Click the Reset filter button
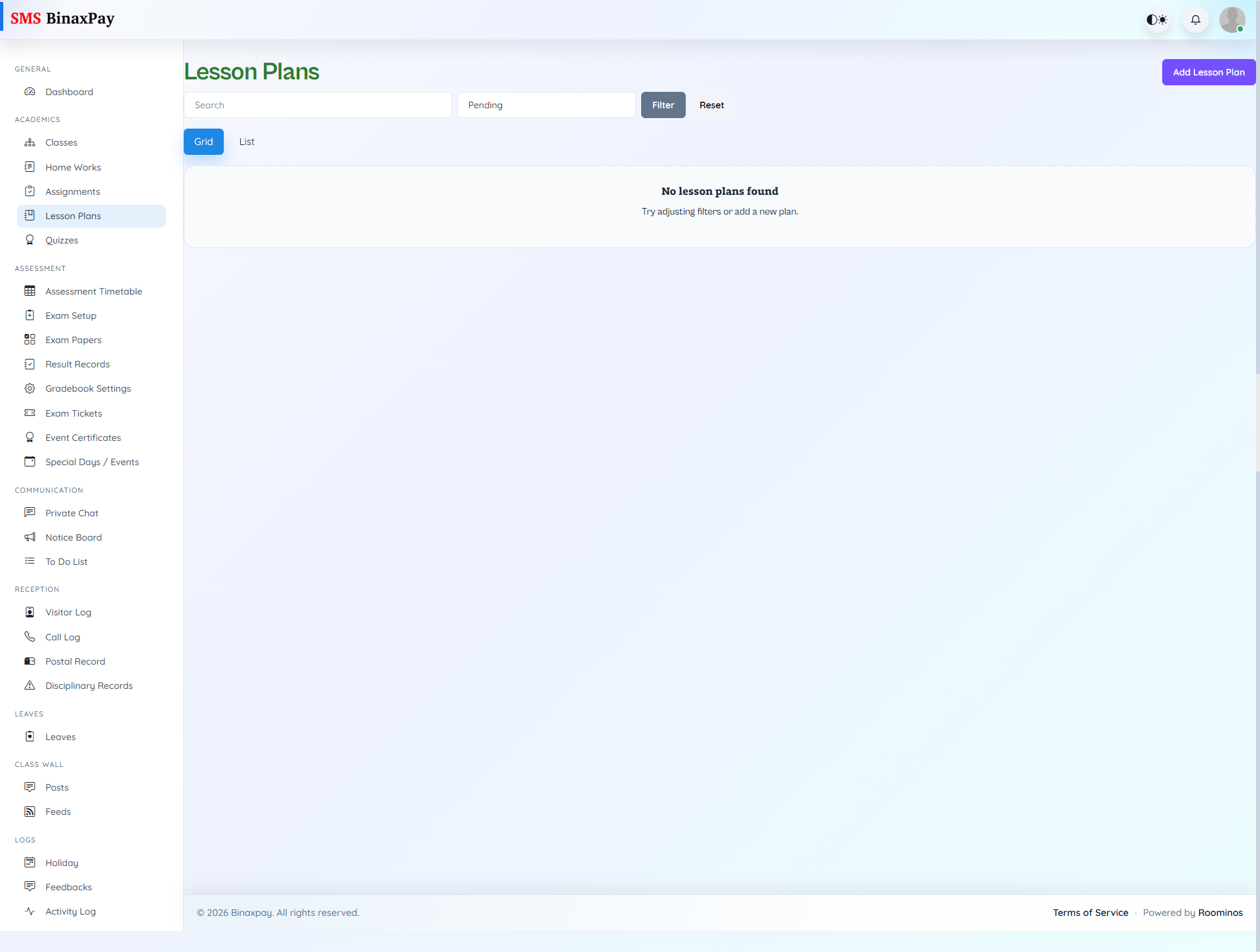 tap(711, 105)
